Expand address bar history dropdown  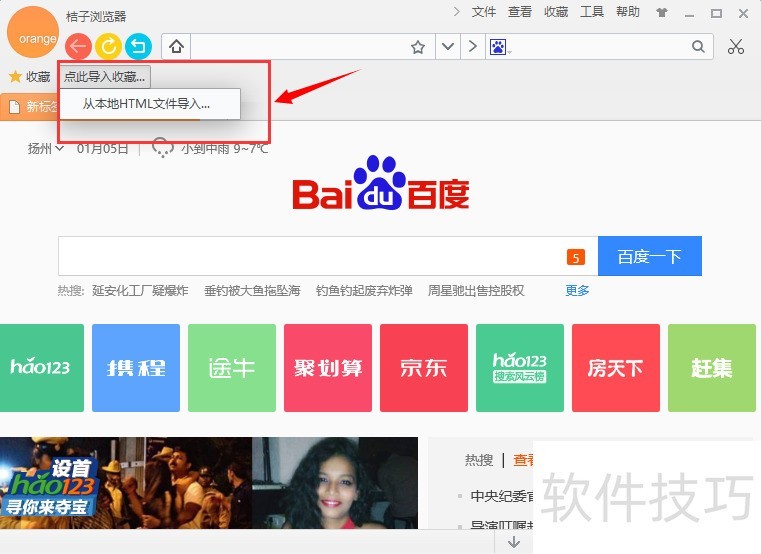[447, 47]
